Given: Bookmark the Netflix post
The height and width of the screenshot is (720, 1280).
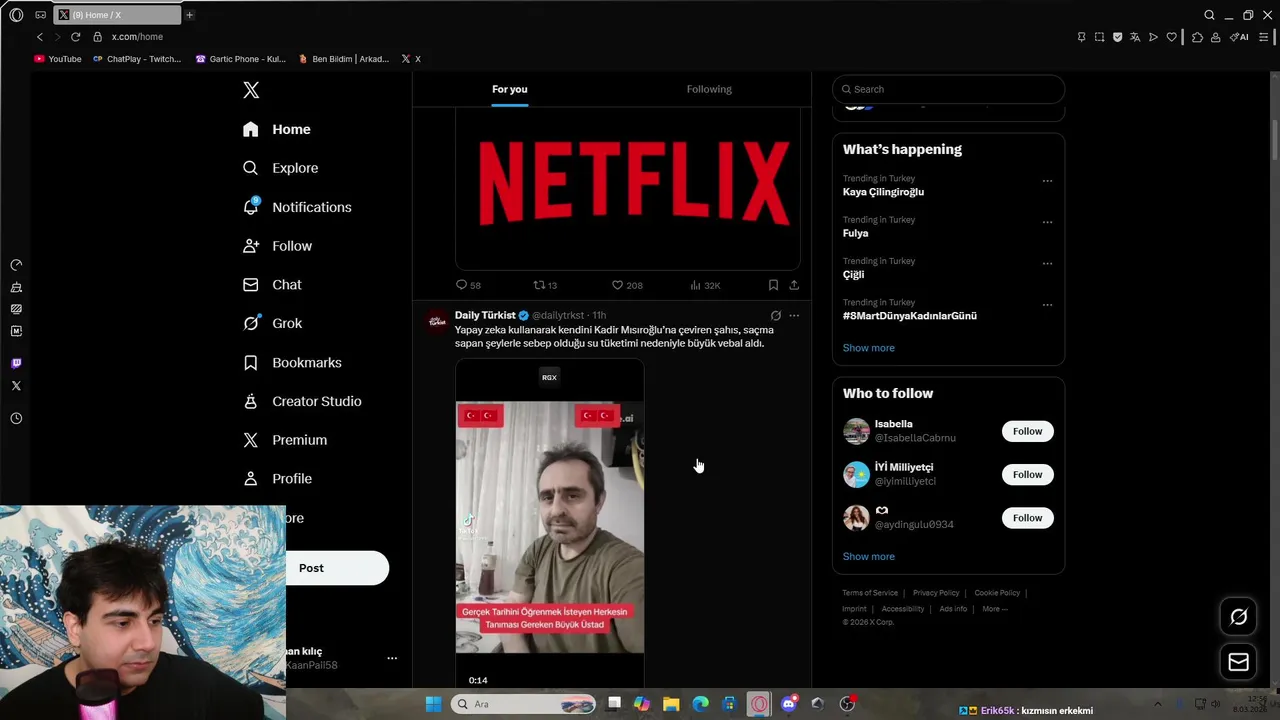Looking at the screenshot, I should (x=773, y=285).
